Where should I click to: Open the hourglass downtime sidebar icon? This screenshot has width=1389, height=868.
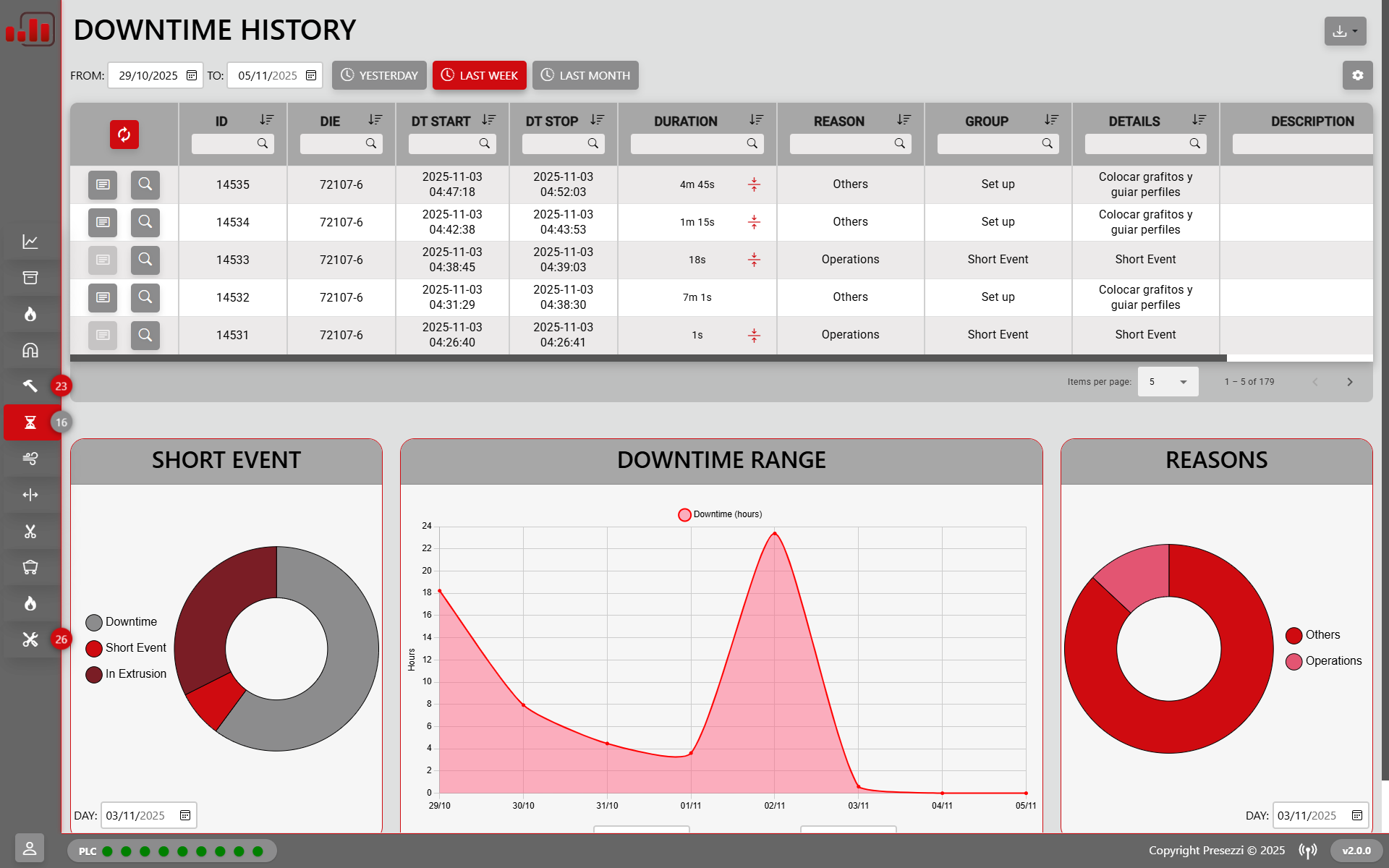click(30, 422)
